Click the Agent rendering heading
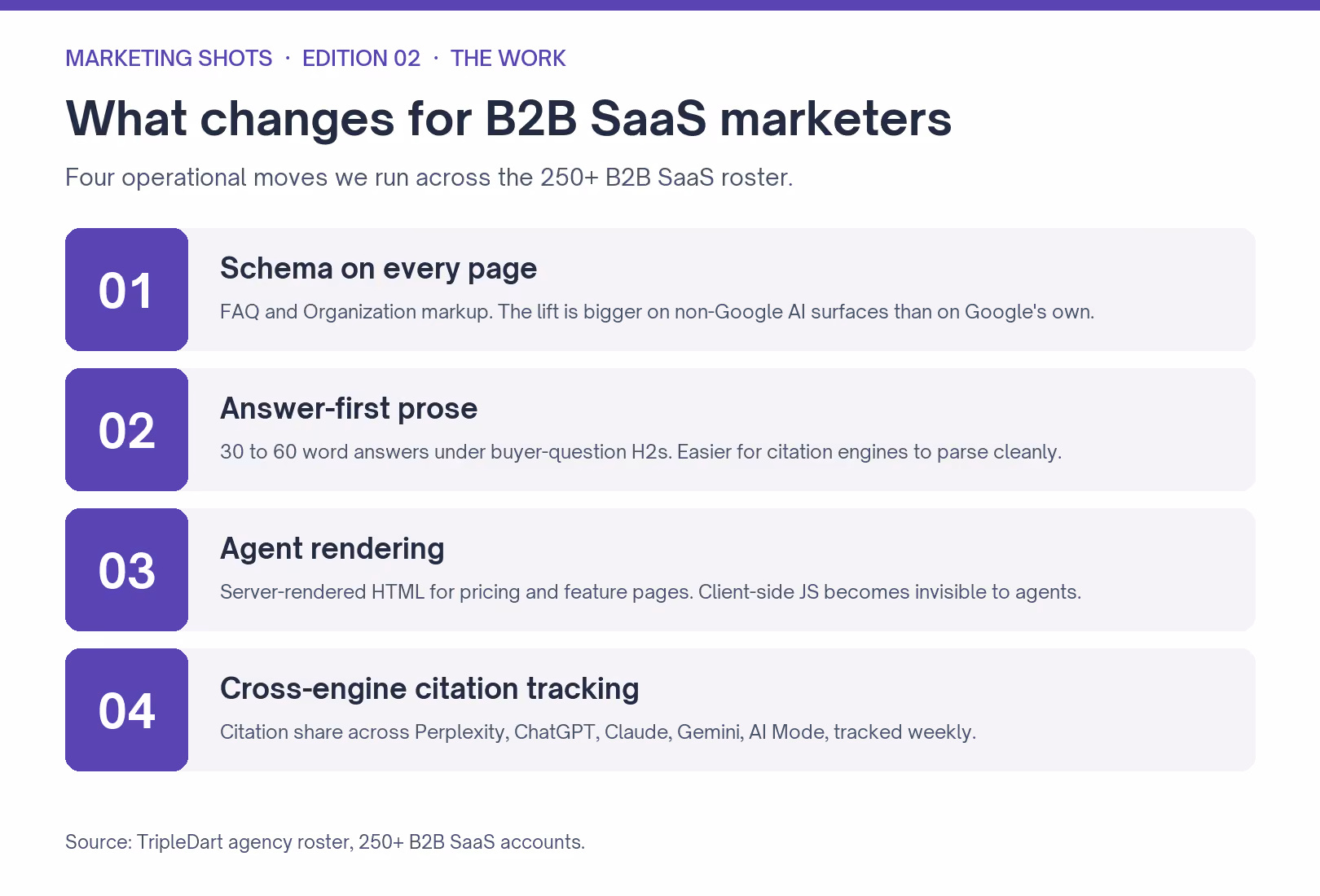 [332, 549]
